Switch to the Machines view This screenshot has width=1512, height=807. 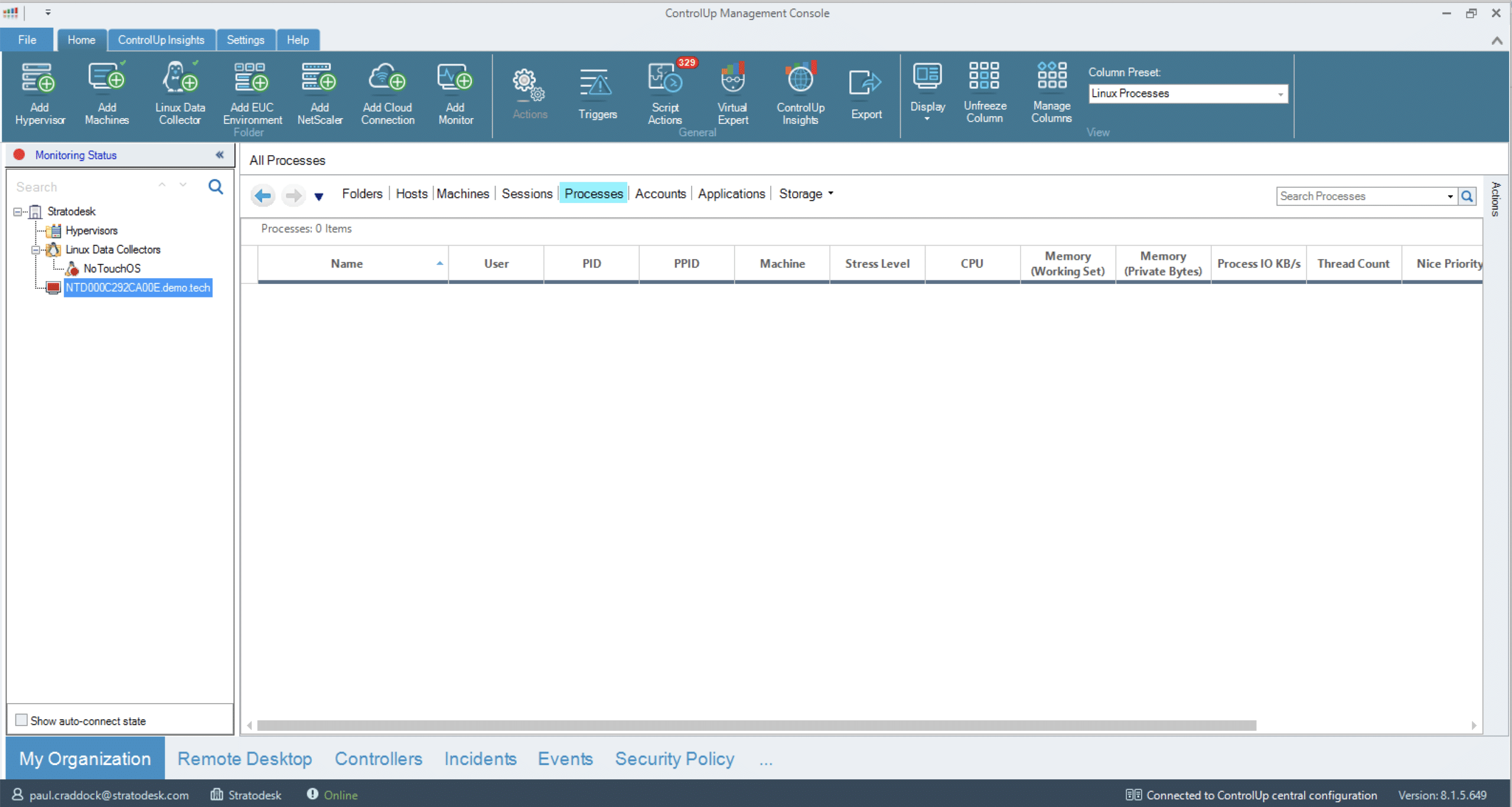click(463, 194)
